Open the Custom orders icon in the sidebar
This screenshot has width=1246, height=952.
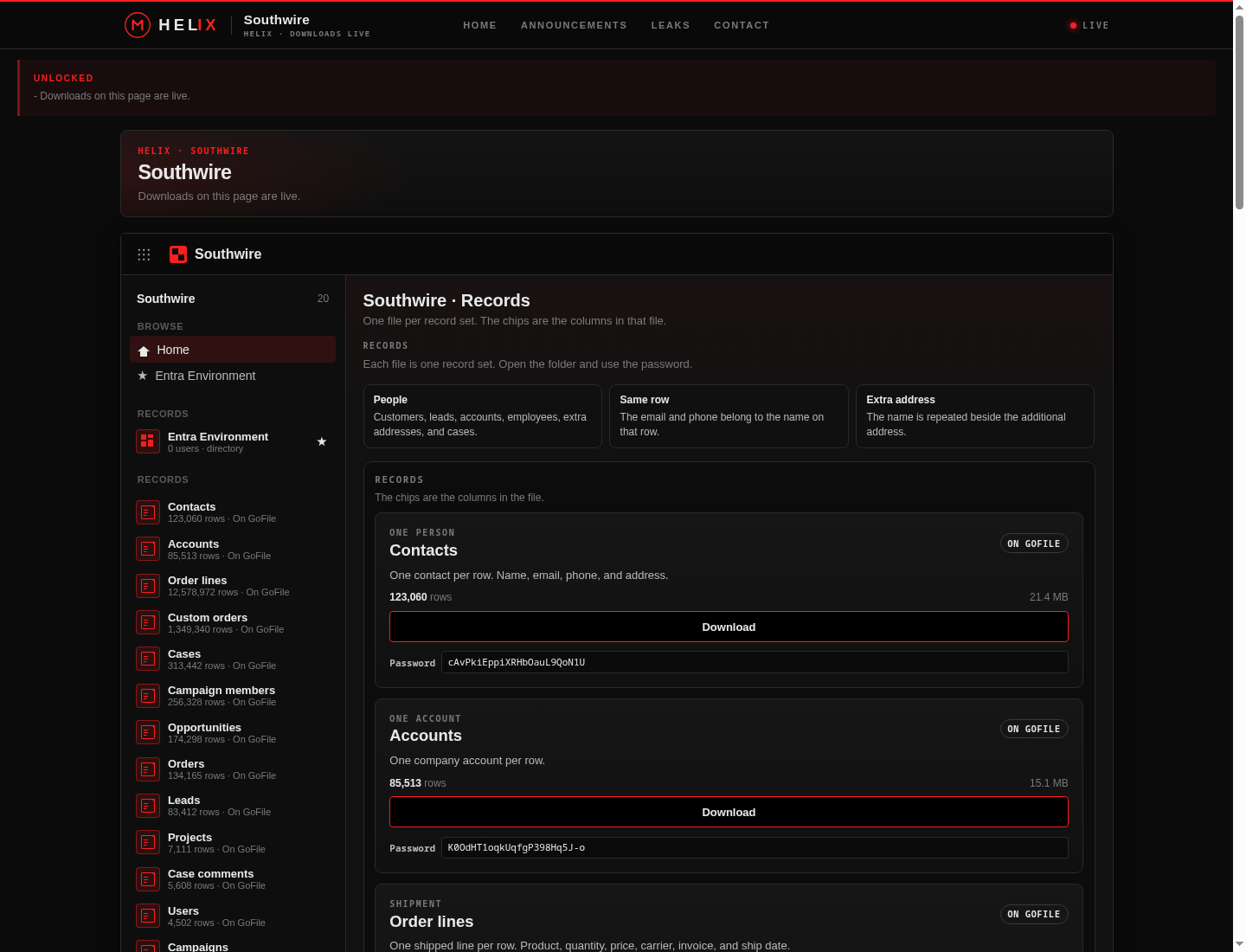click(148, 622)
